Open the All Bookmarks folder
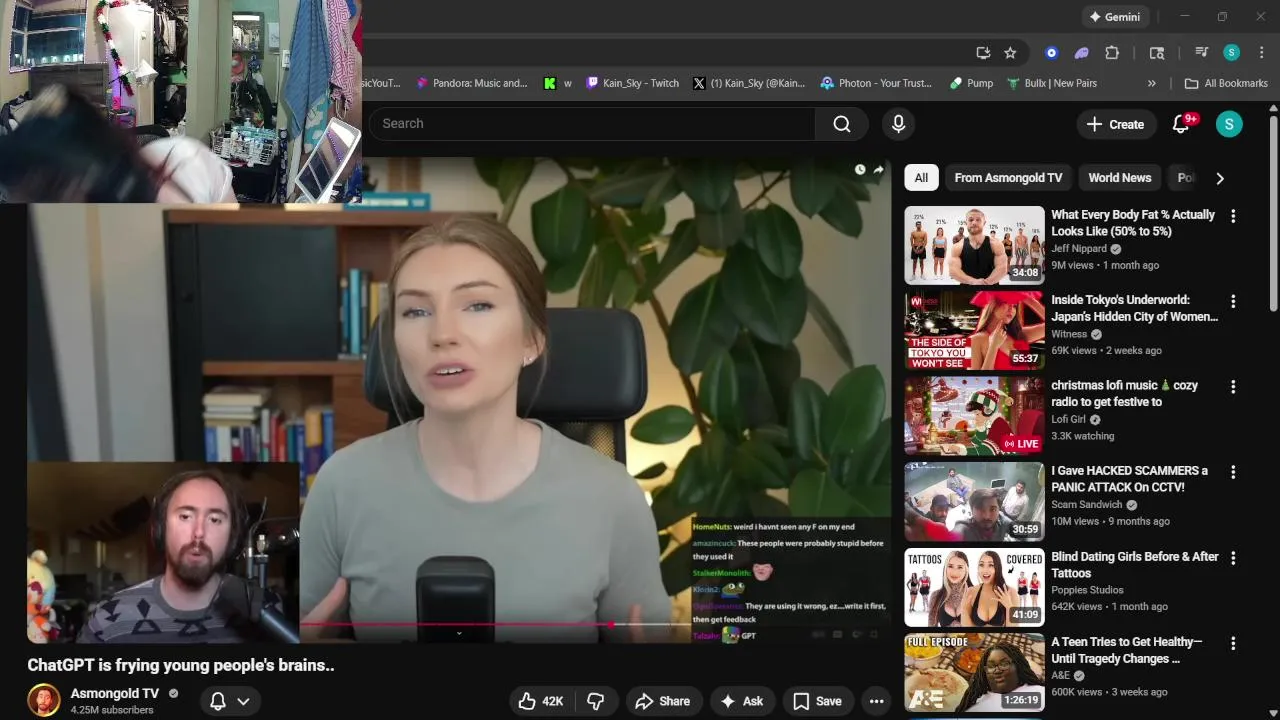The width and height of the screenshot is (1280, 720). coord(1226,83)
